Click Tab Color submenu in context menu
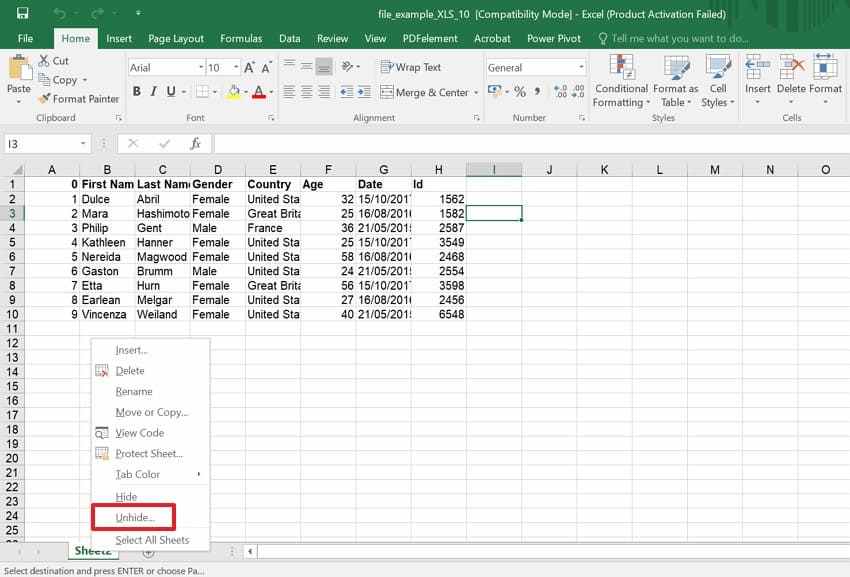This screenshot has width=850, height=577. tap(150, 475)
